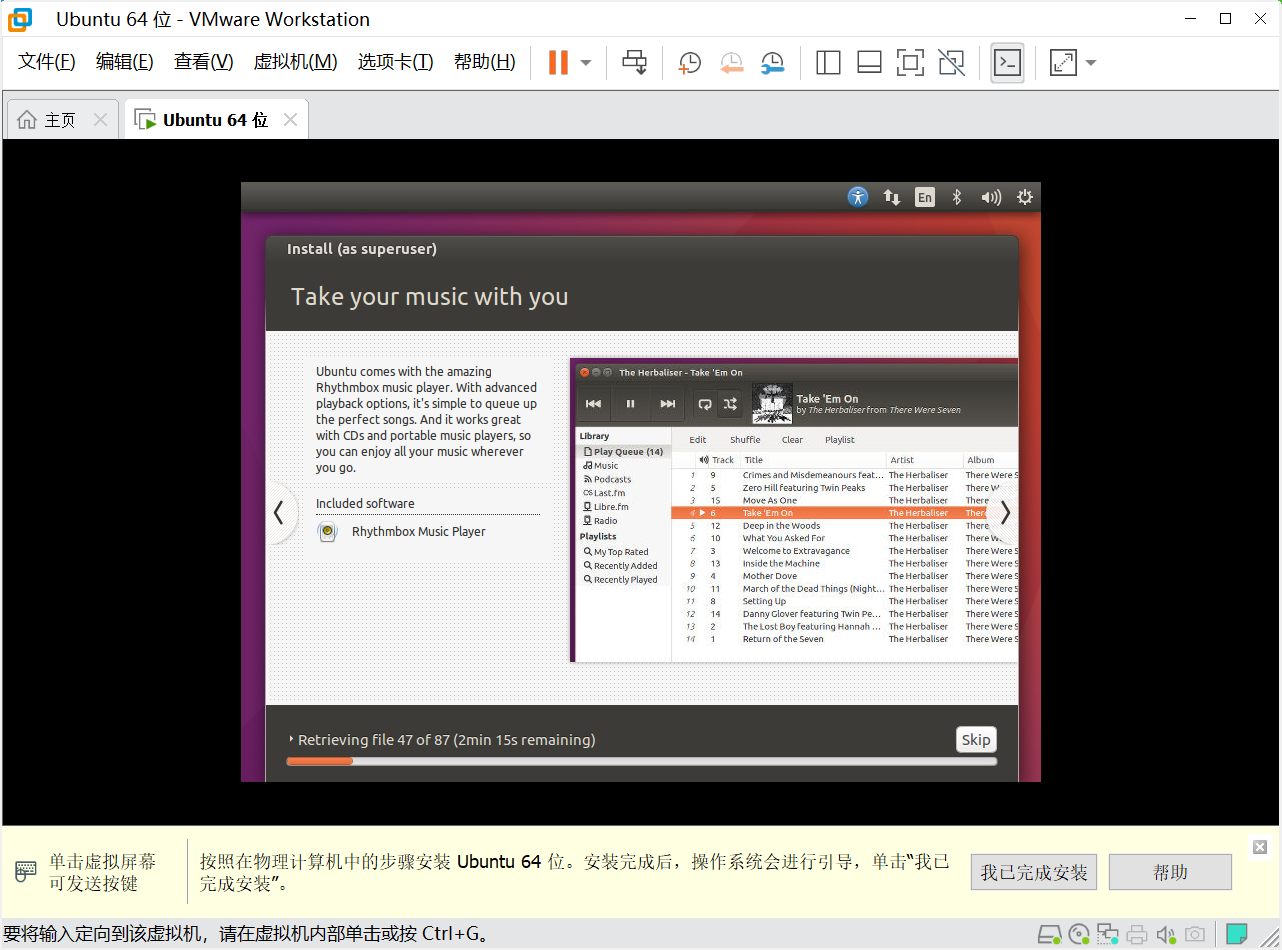Viewport: 1282px width, 950px height.
Task: Click the 我已完成安装 button
Action: pyautogui.click(x=1034, y=872)
